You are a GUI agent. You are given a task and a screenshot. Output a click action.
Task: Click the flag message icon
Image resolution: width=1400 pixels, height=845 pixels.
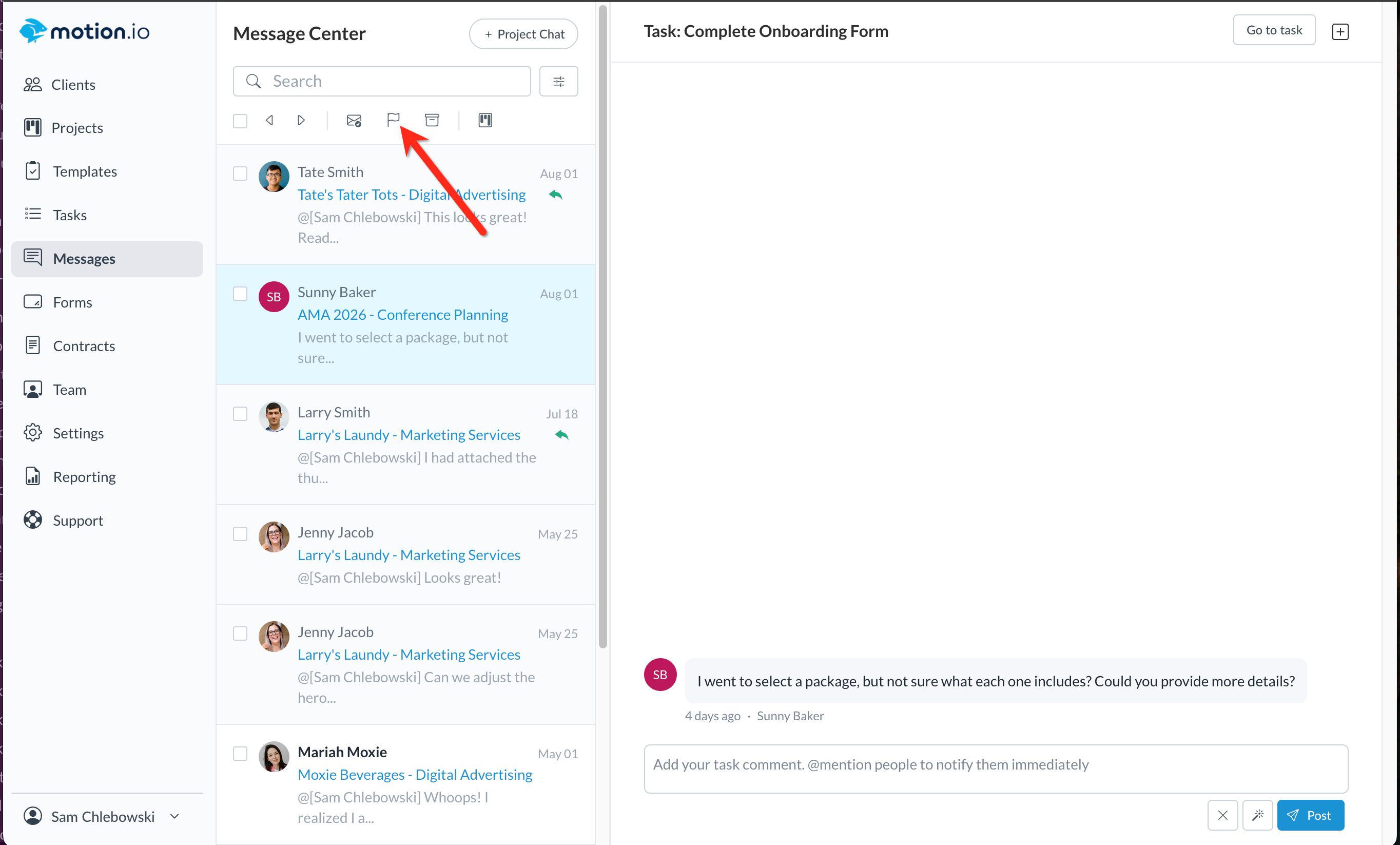pyautogui.click(x=393, y=120)
